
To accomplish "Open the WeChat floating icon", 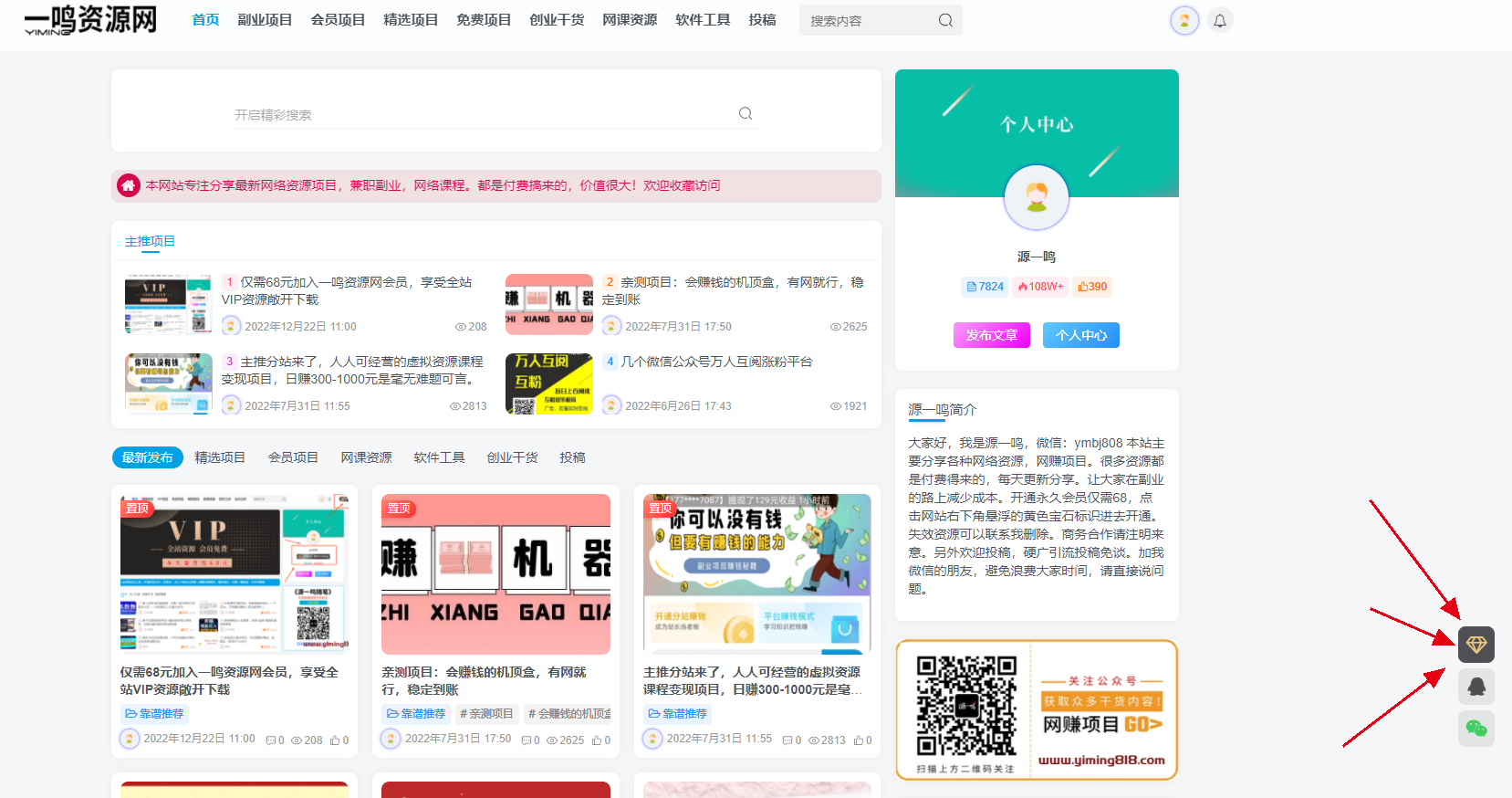I will (1476, 729).
